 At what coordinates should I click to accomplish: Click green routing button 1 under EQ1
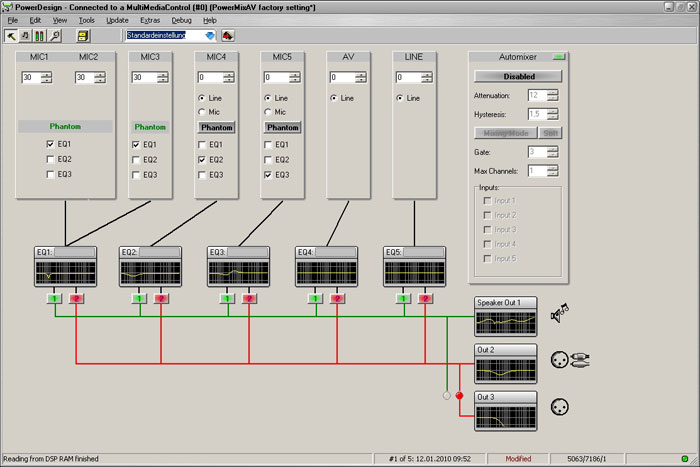(55, 297)
